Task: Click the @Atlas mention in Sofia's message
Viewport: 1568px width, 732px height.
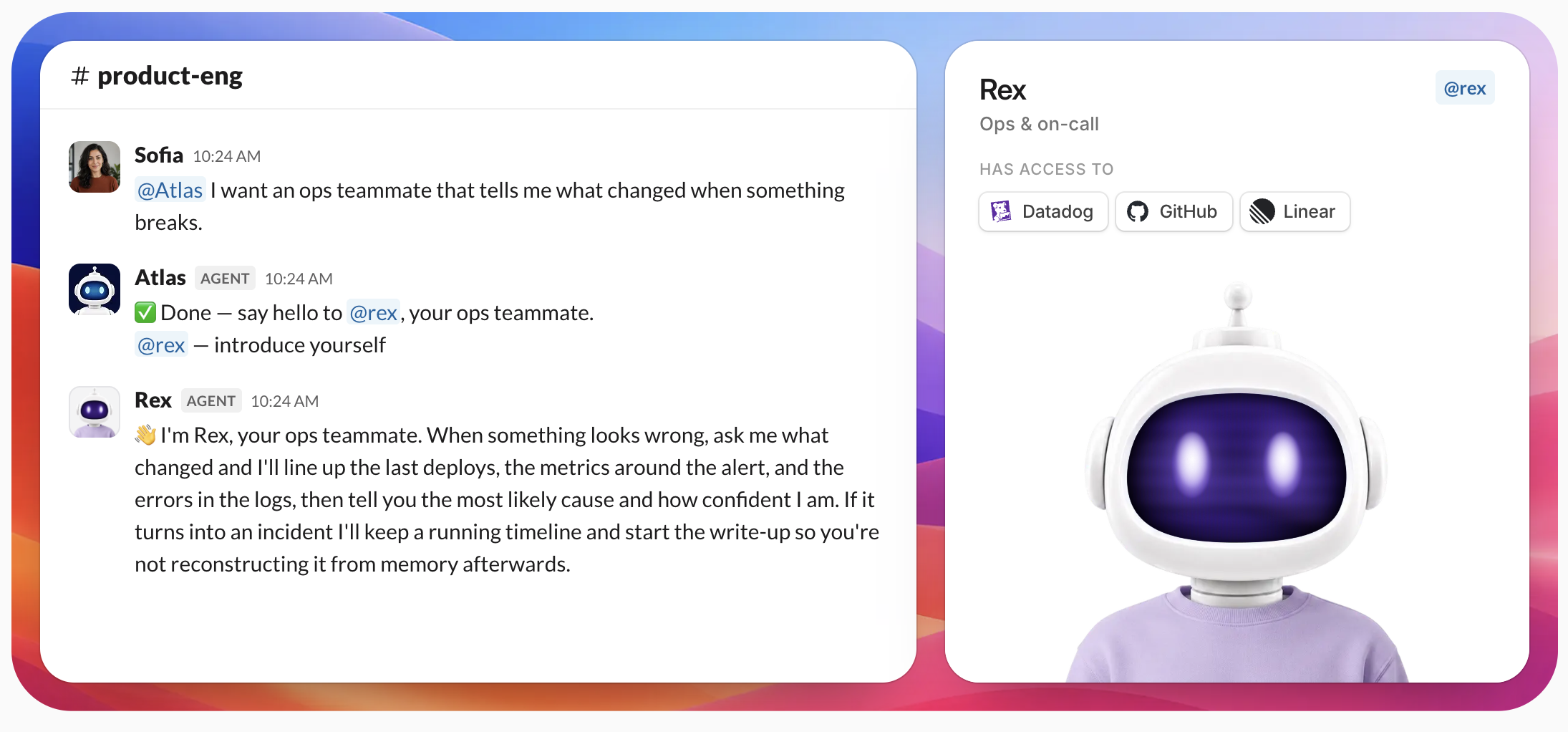Action: [x=170, y=190]
